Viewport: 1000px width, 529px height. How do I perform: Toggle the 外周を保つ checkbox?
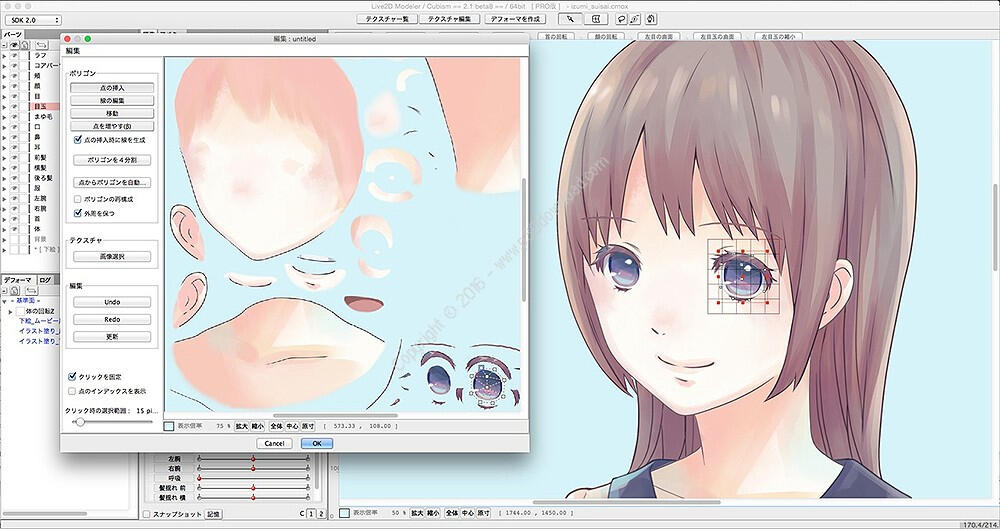78,213
